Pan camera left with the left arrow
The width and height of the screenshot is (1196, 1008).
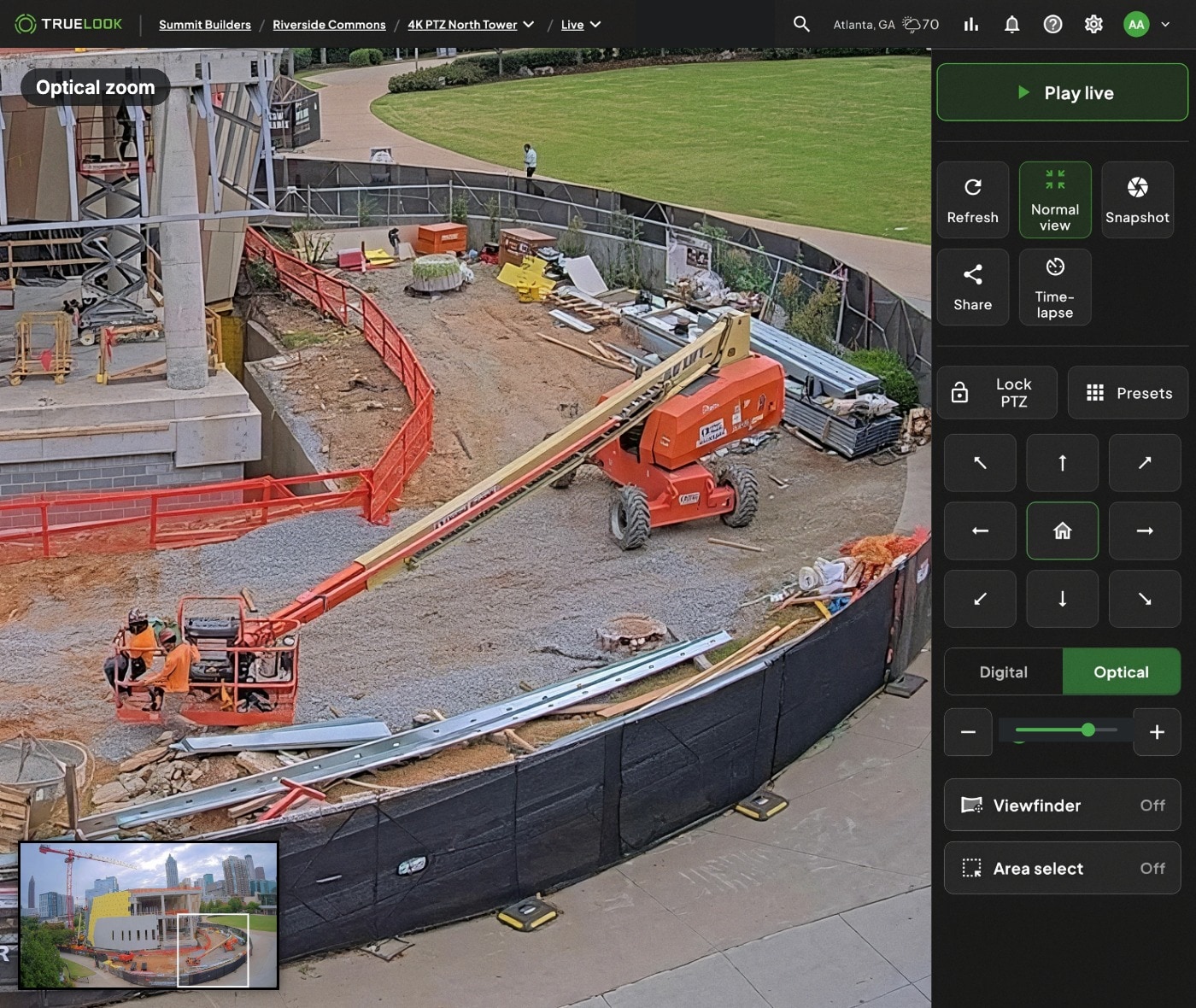tap(980, 531)
